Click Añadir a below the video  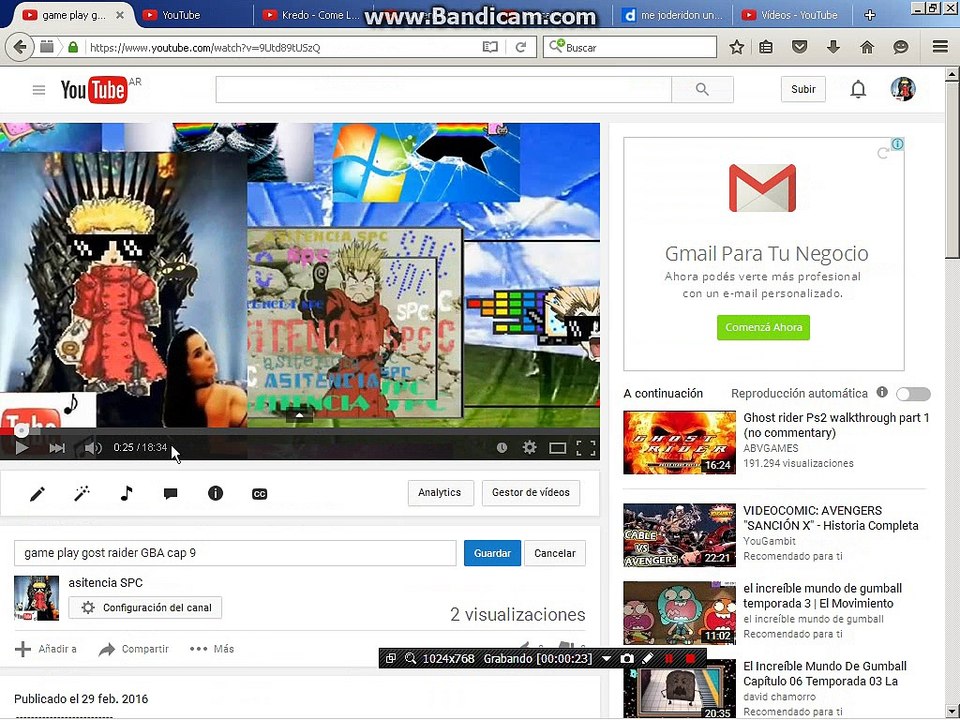point(46,649)
